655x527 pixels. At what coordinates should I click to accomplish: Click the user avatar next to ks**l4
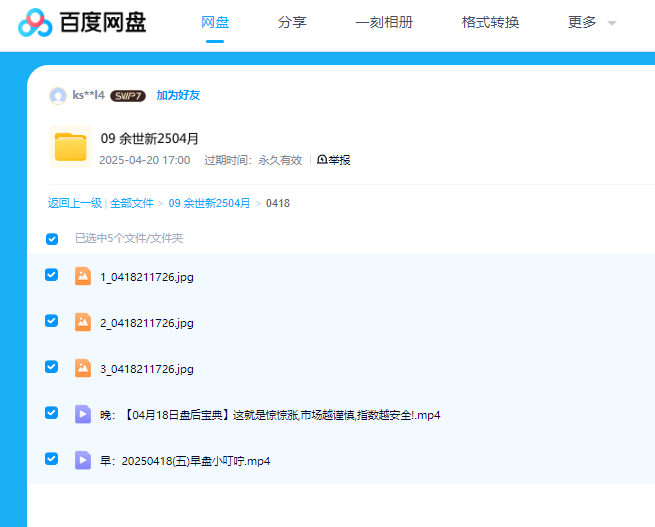(x=58, y=95)
